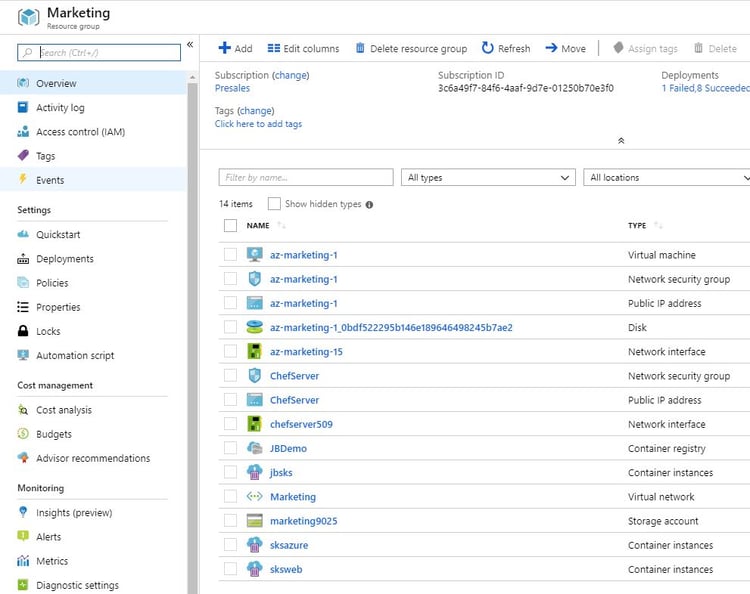Click the Subscription change link
Screen dimensions: 750x594
click(291, 75)
